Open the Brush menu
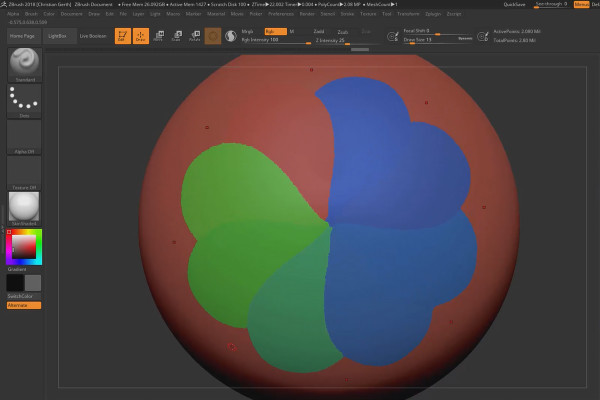Image resolution: width=600 pixels, height=400 pixels. click(x=31, y=14)
